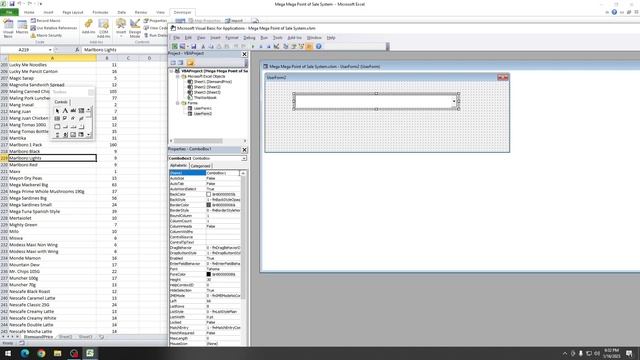Collapse the VBAProject root node
Screen dimensions: 640x360
[172, 71]
